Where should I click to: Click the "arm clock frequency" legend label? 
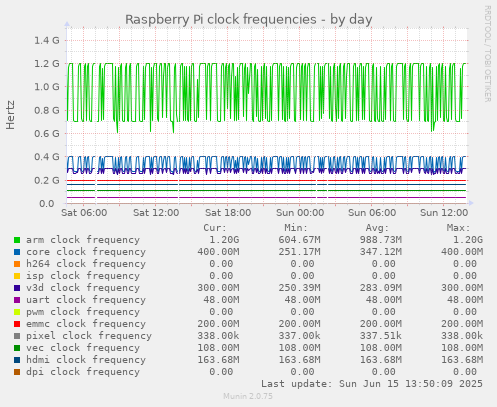tap(83, 240)
